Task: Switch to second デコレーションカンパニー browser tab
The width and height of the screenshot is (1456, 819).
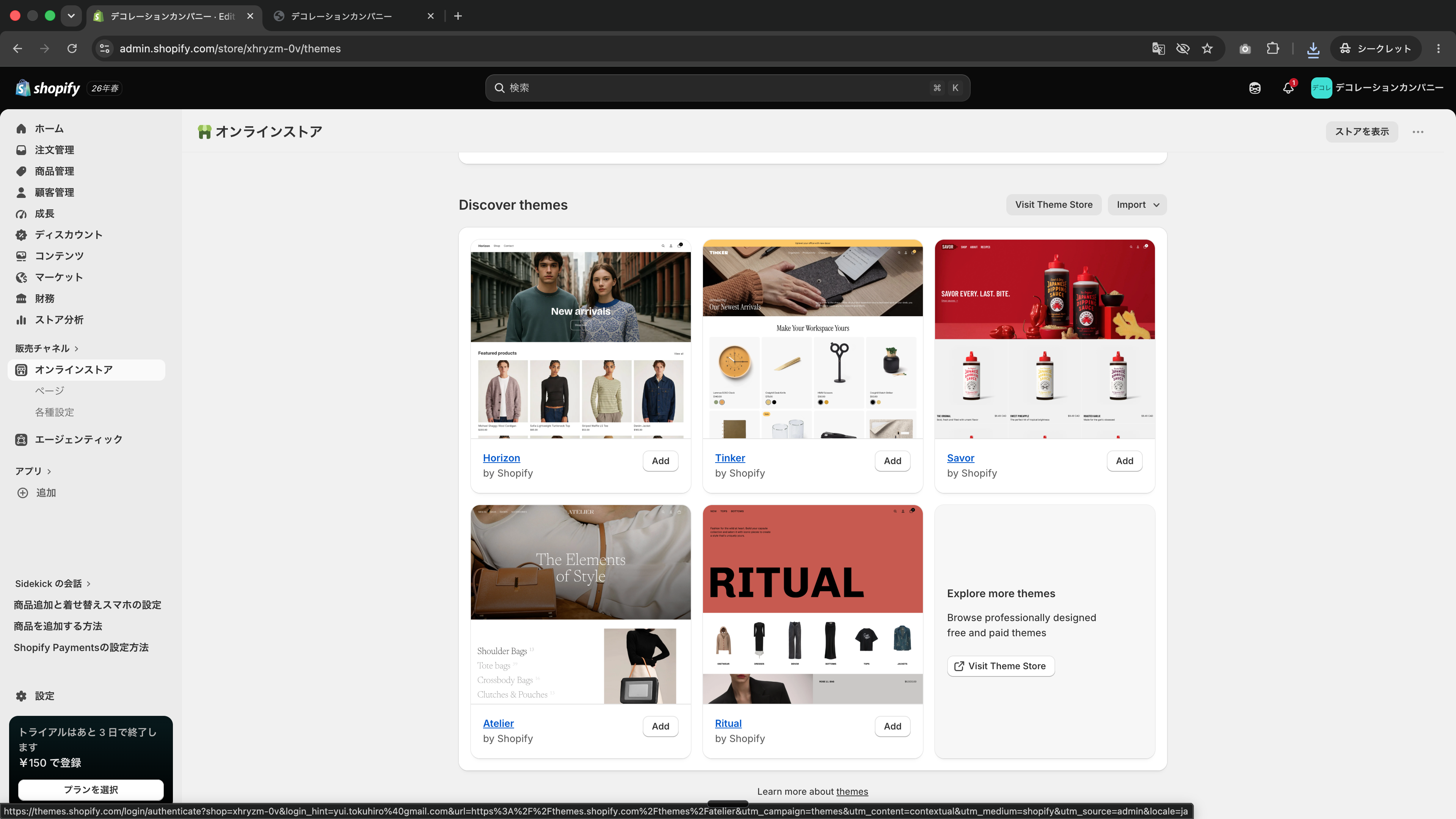Action: [x=353, y=16]
